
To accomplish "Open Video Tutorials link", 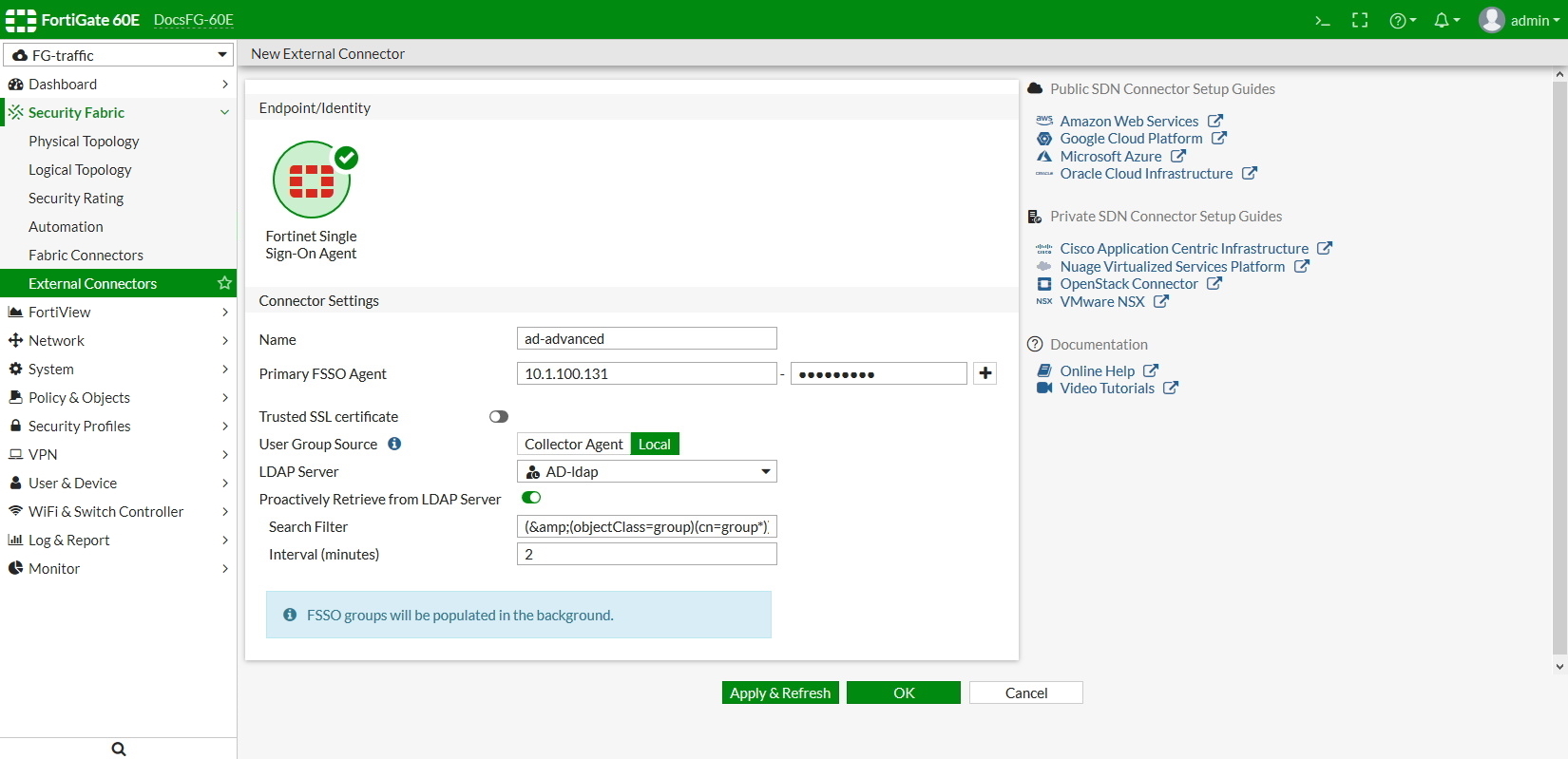I will click(x=1107, y=388).
